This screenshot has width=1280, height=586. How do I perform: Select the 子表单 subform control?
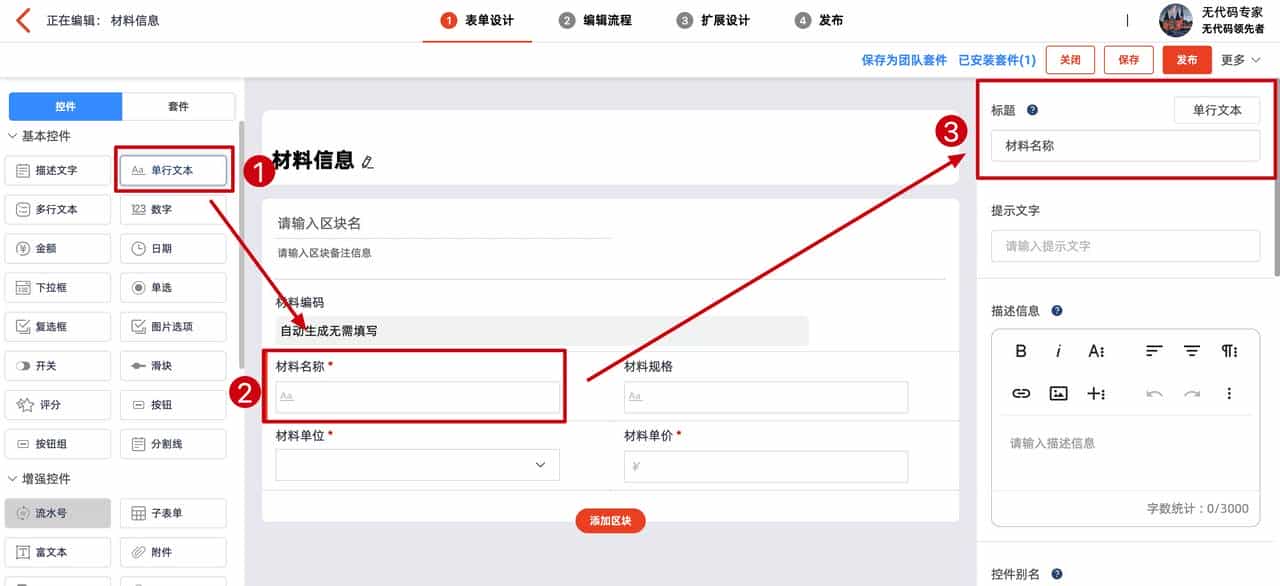(x=173, y=513)
